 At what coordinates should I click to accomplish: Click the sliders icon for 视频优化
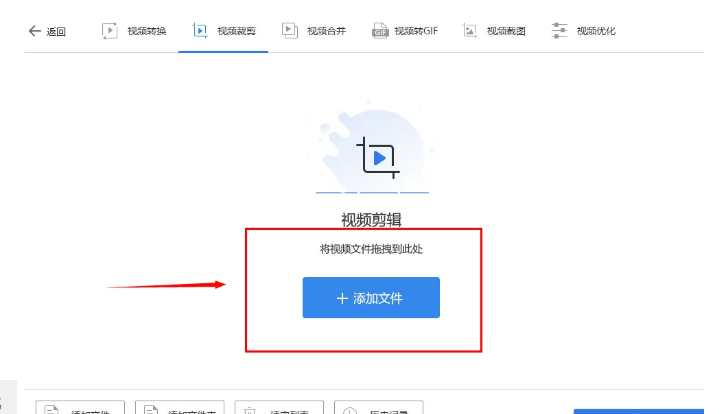coord(559,31)
